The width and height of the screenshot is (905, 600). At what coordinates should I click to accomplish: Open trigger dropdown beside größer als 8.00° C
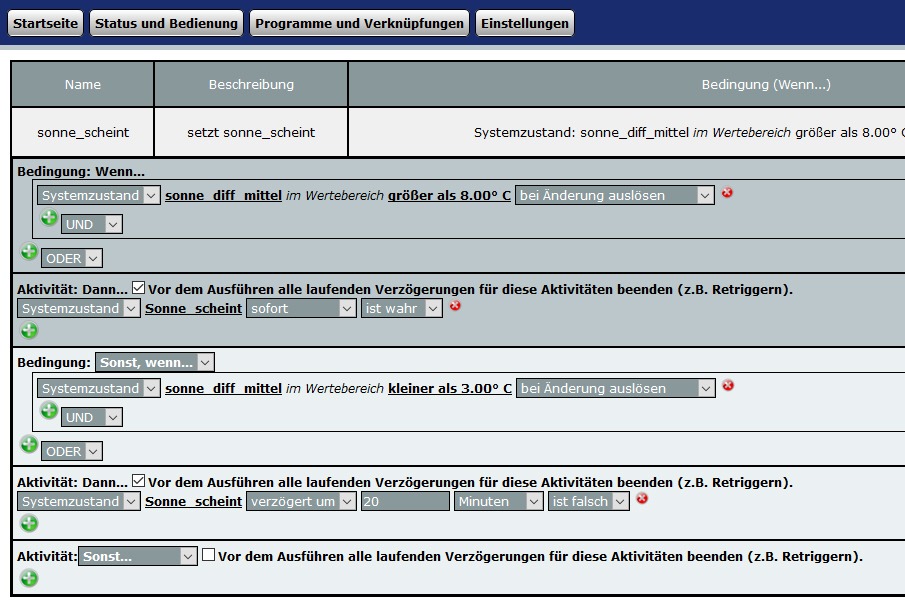pyautogui.click(x=615, y=195)
